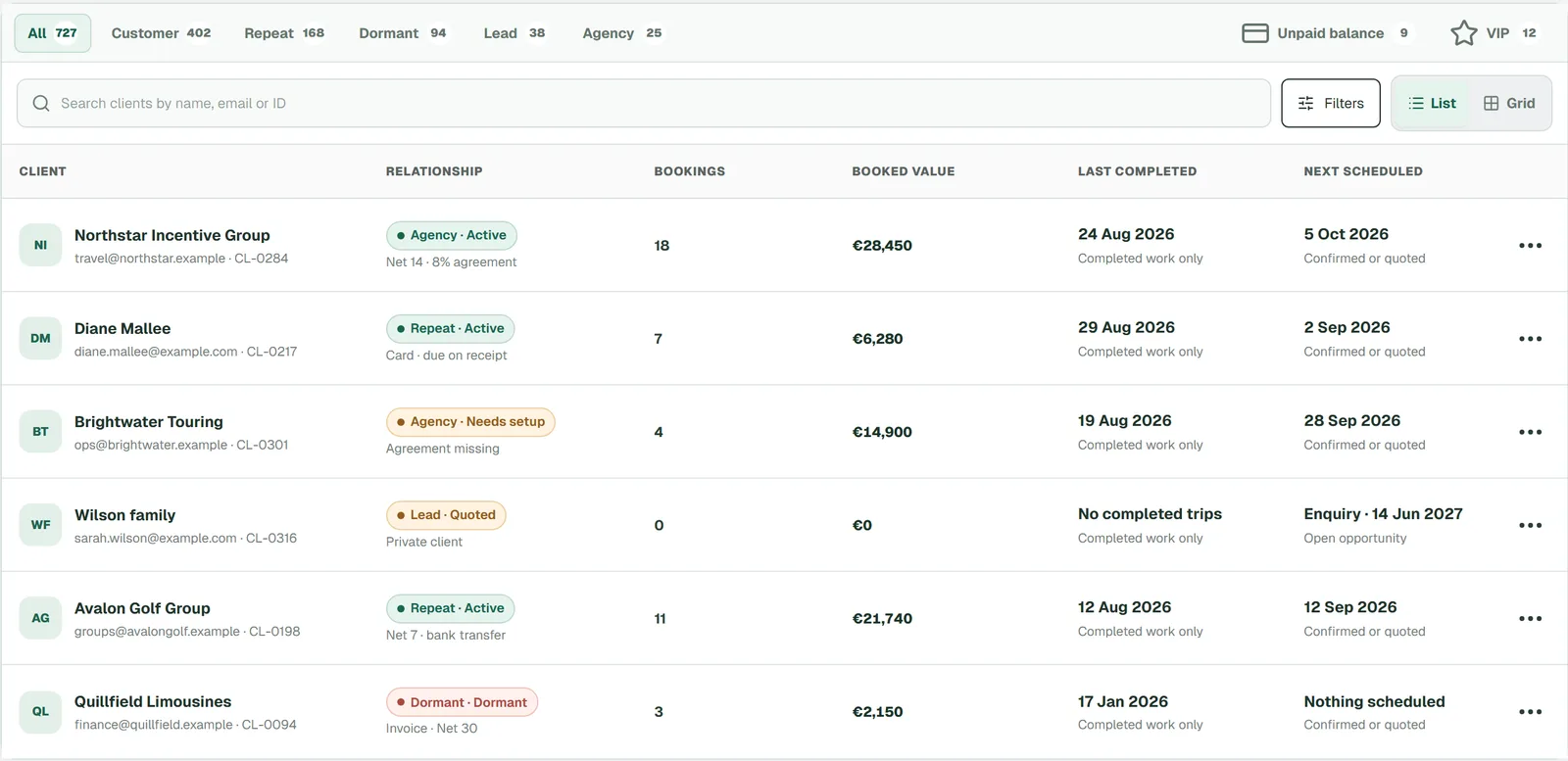Switch to List view

click(1432, 103)
